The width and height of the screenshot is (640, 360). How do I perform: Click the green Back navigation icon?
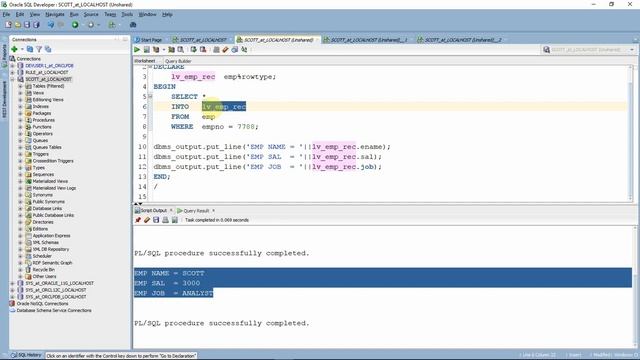click(75, 25)
